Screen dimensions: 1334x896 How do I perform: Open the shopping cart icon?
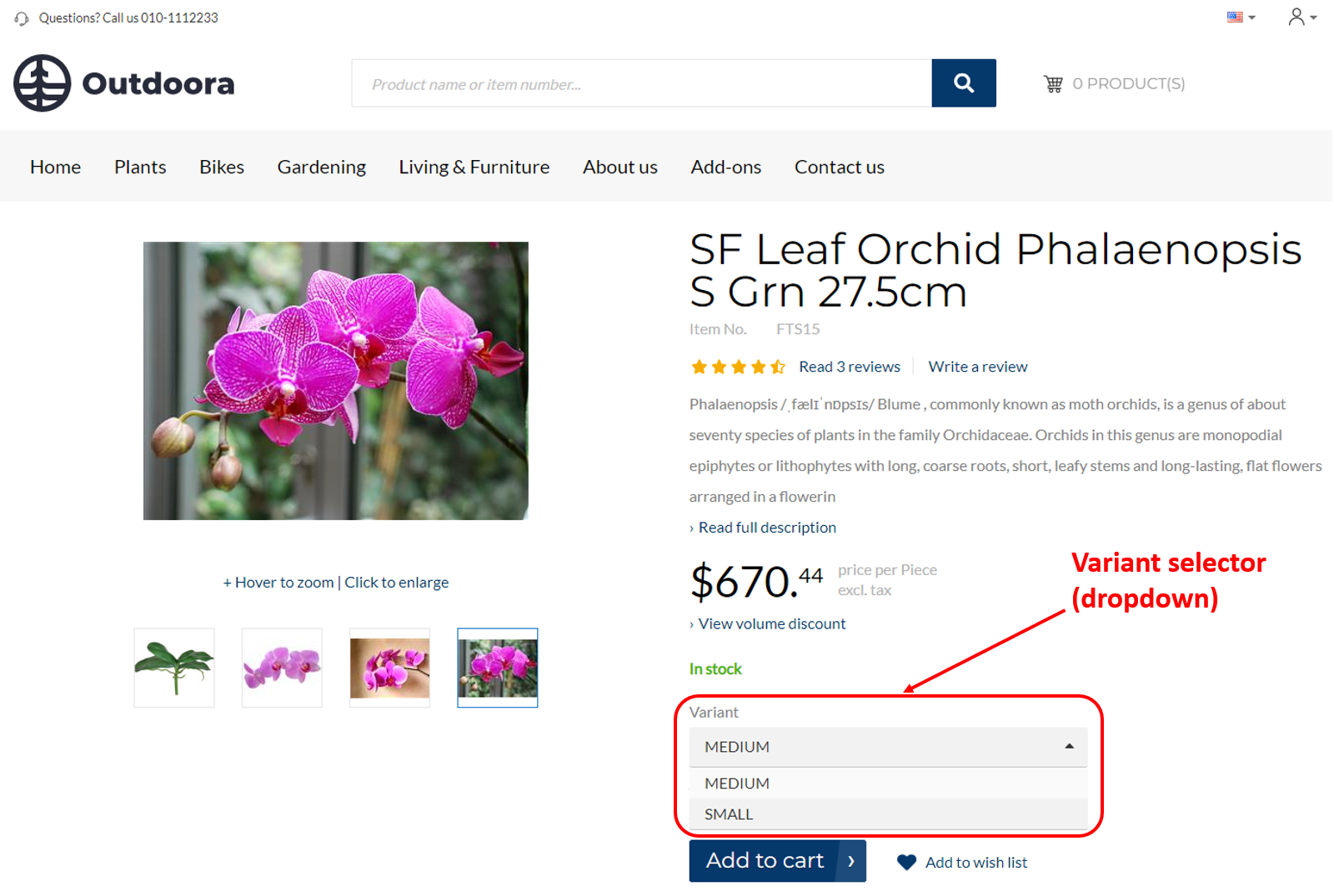[1053, 84]
